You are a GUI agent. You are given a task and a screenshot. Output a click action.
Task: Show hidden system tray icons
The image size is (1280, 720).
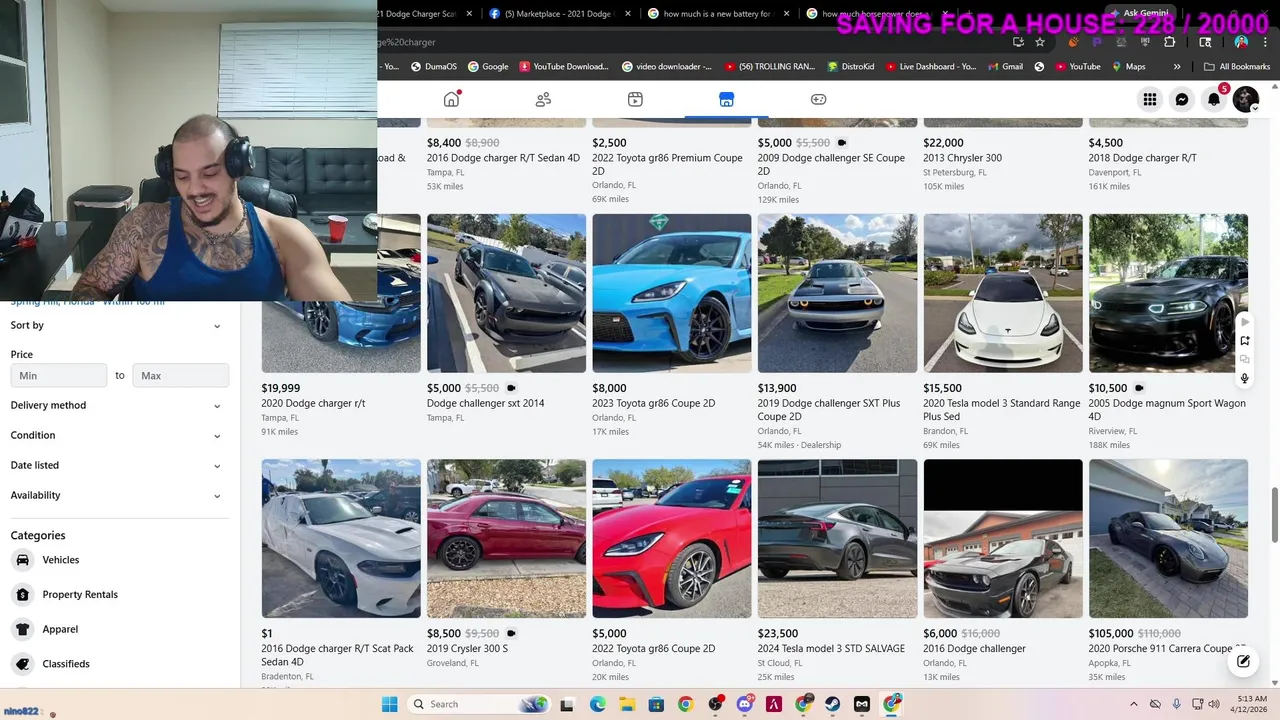(1133, 704)
